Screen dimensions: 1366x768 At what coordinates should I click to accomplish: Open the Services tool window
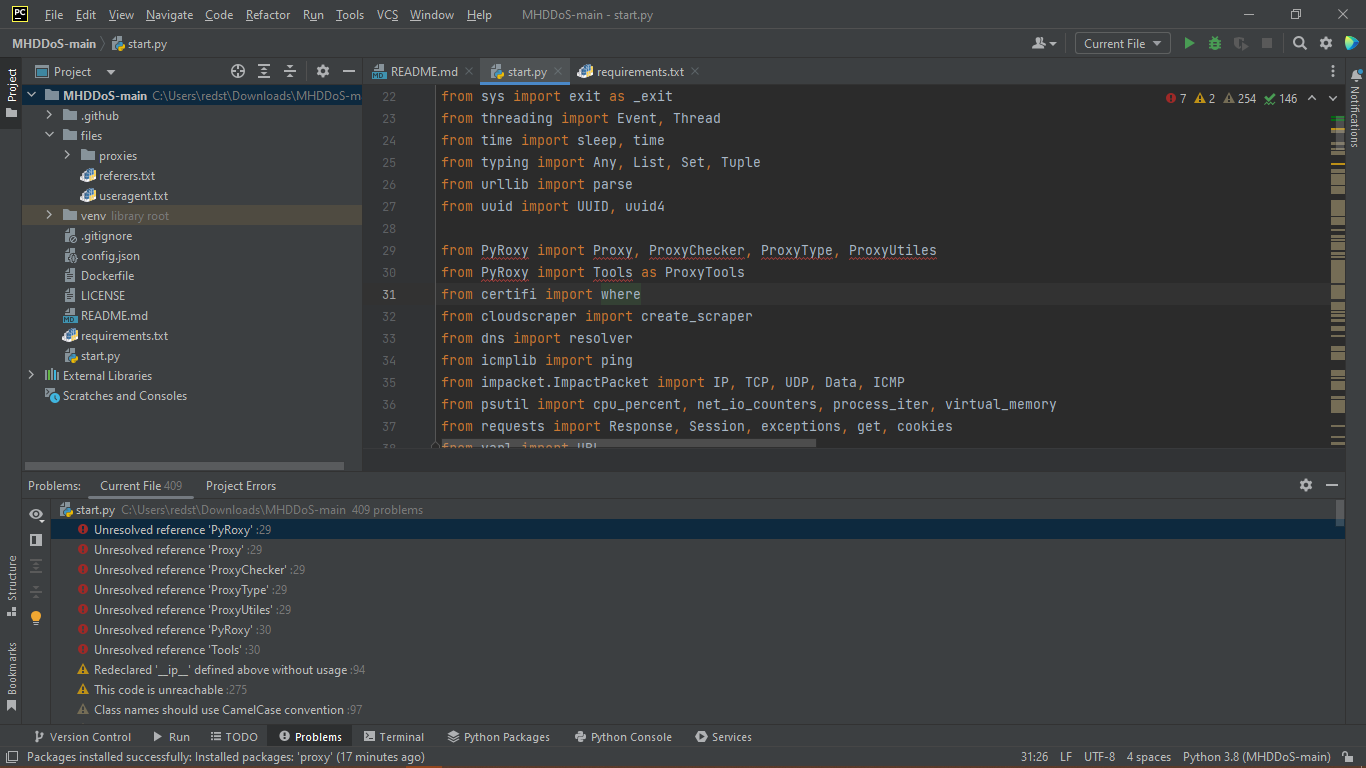coord(723,737)
